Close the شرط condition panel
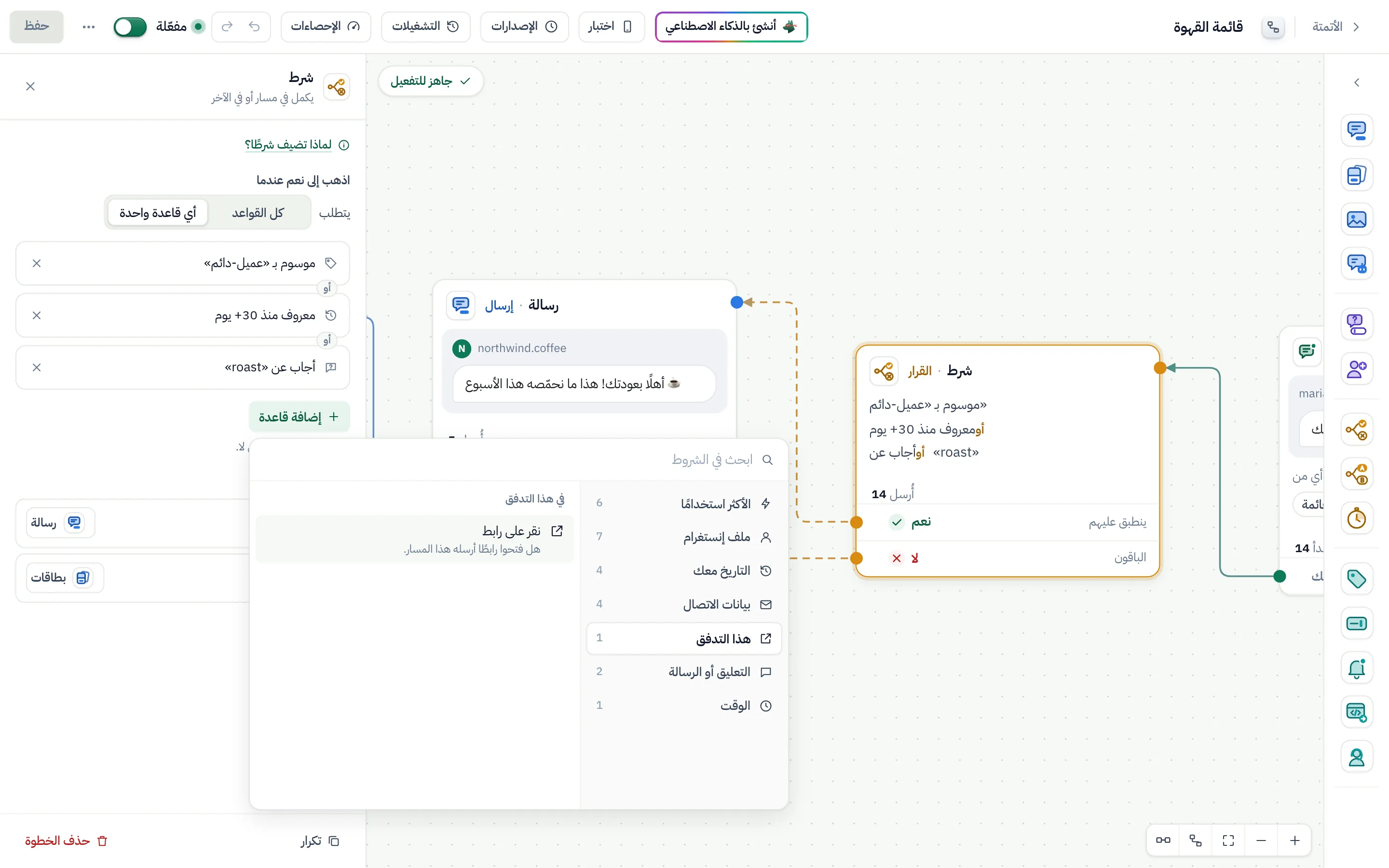Viewport: 1389px width, 868px height. click(x=30, y=86)
